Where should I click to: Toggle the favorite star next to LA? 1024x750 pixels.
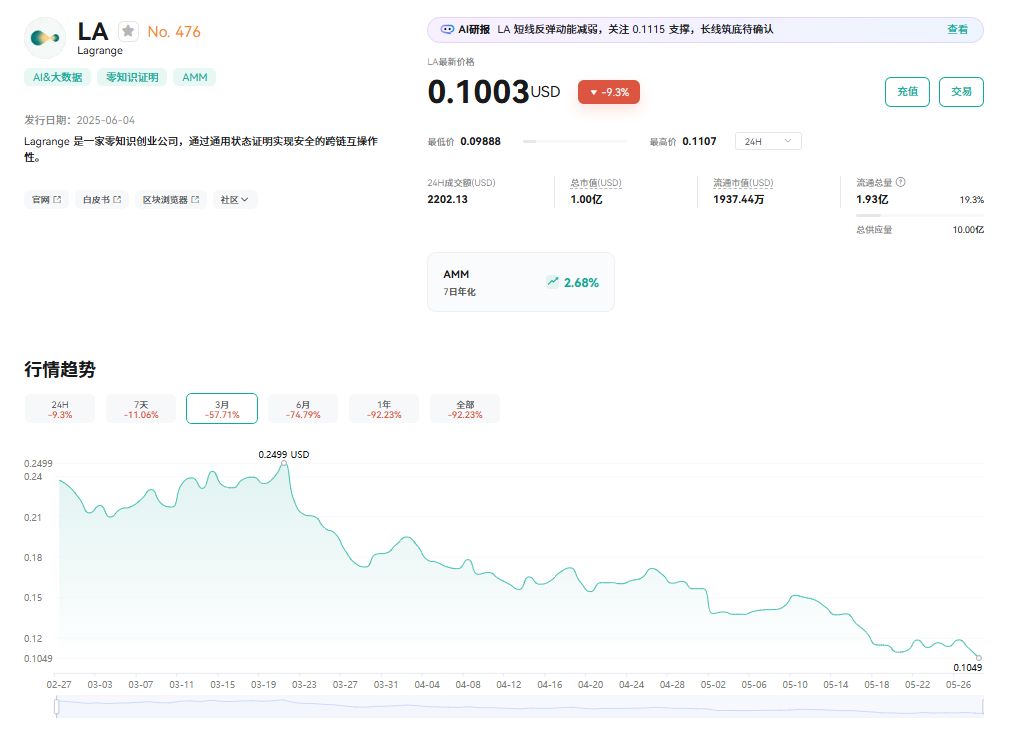point(128,31)
